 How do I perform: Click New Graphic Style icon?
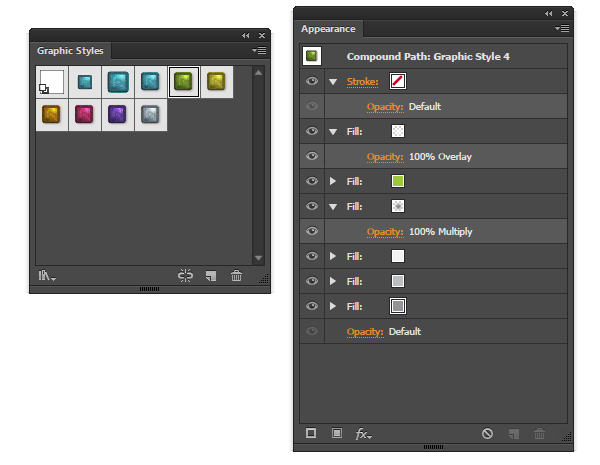click(211, 276)
